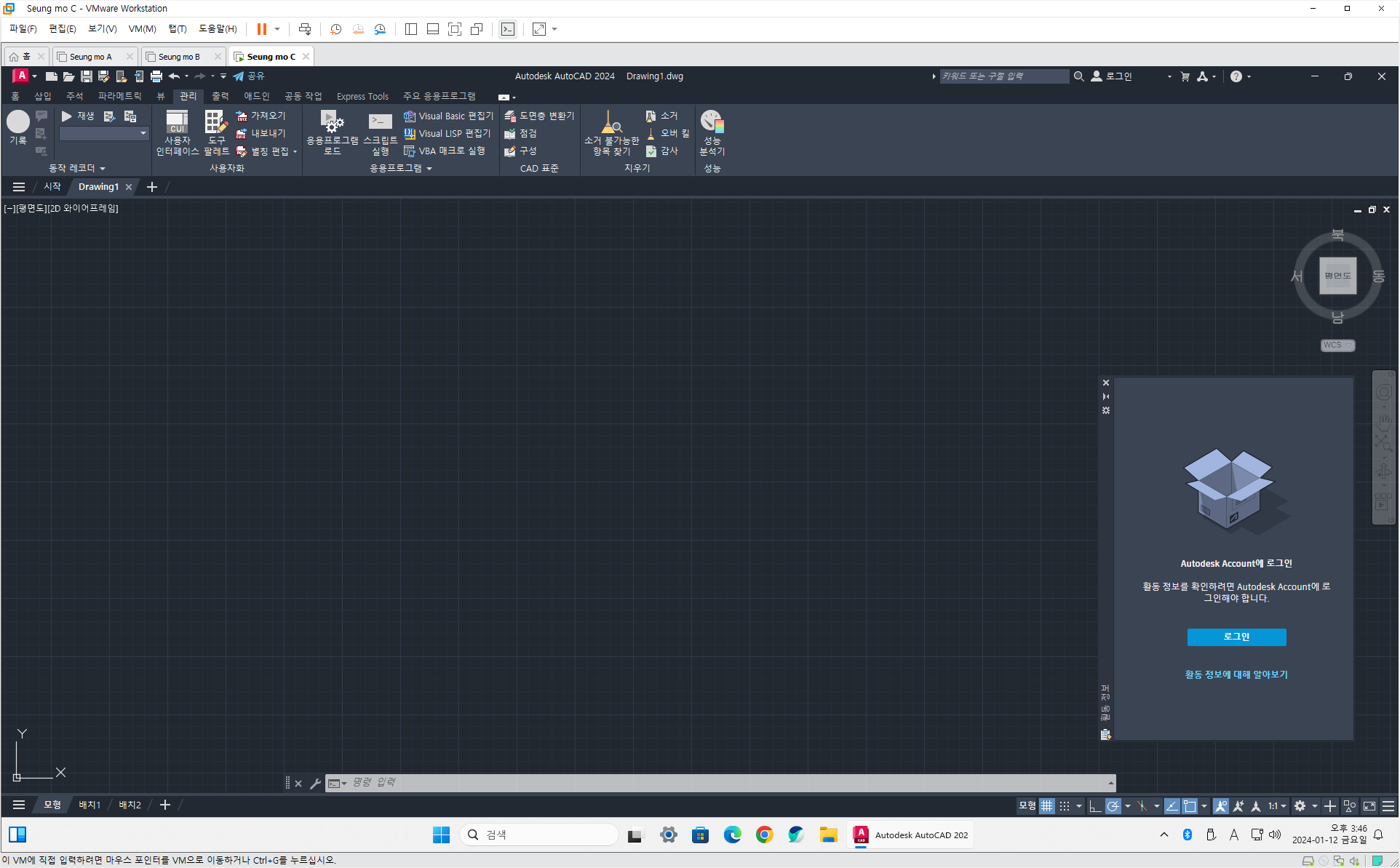The width and height of the screenshot is (1400, 868).
Task: Click the Chrome icon in taskbar
Action: point(764,835)
